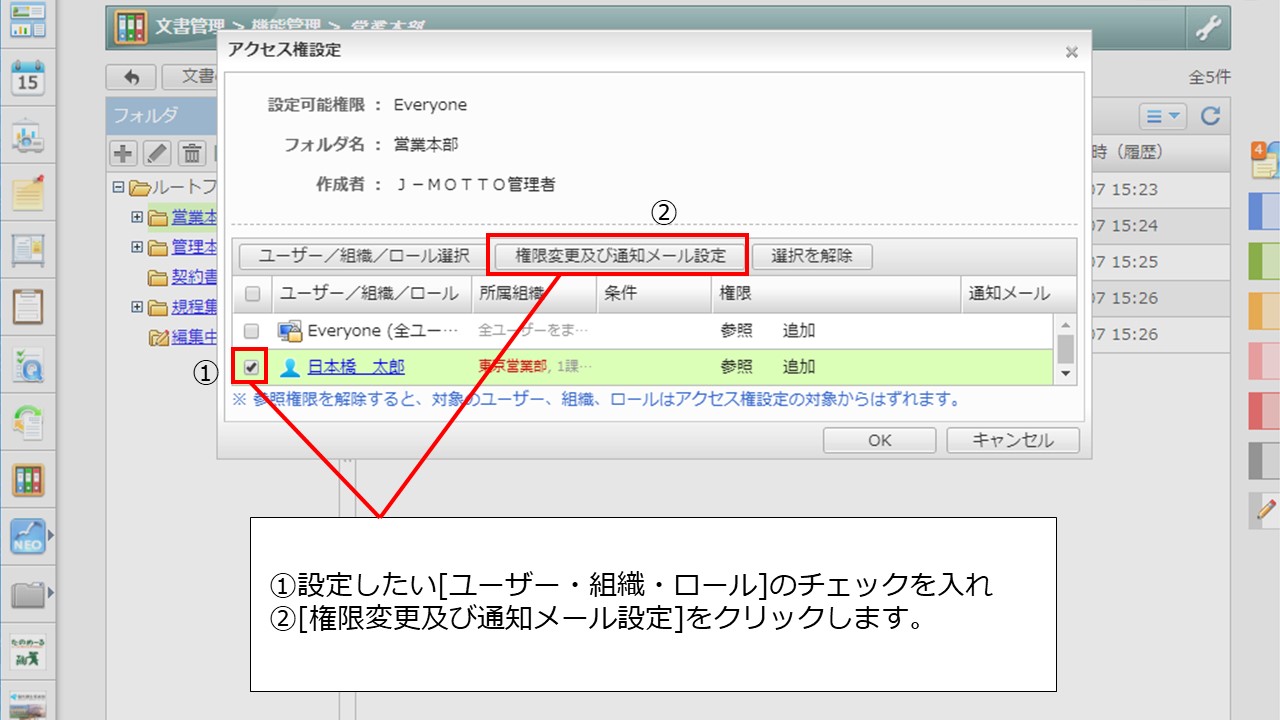Click the delete folder trash icon
1280x720 pixels.
click(191, 153)
